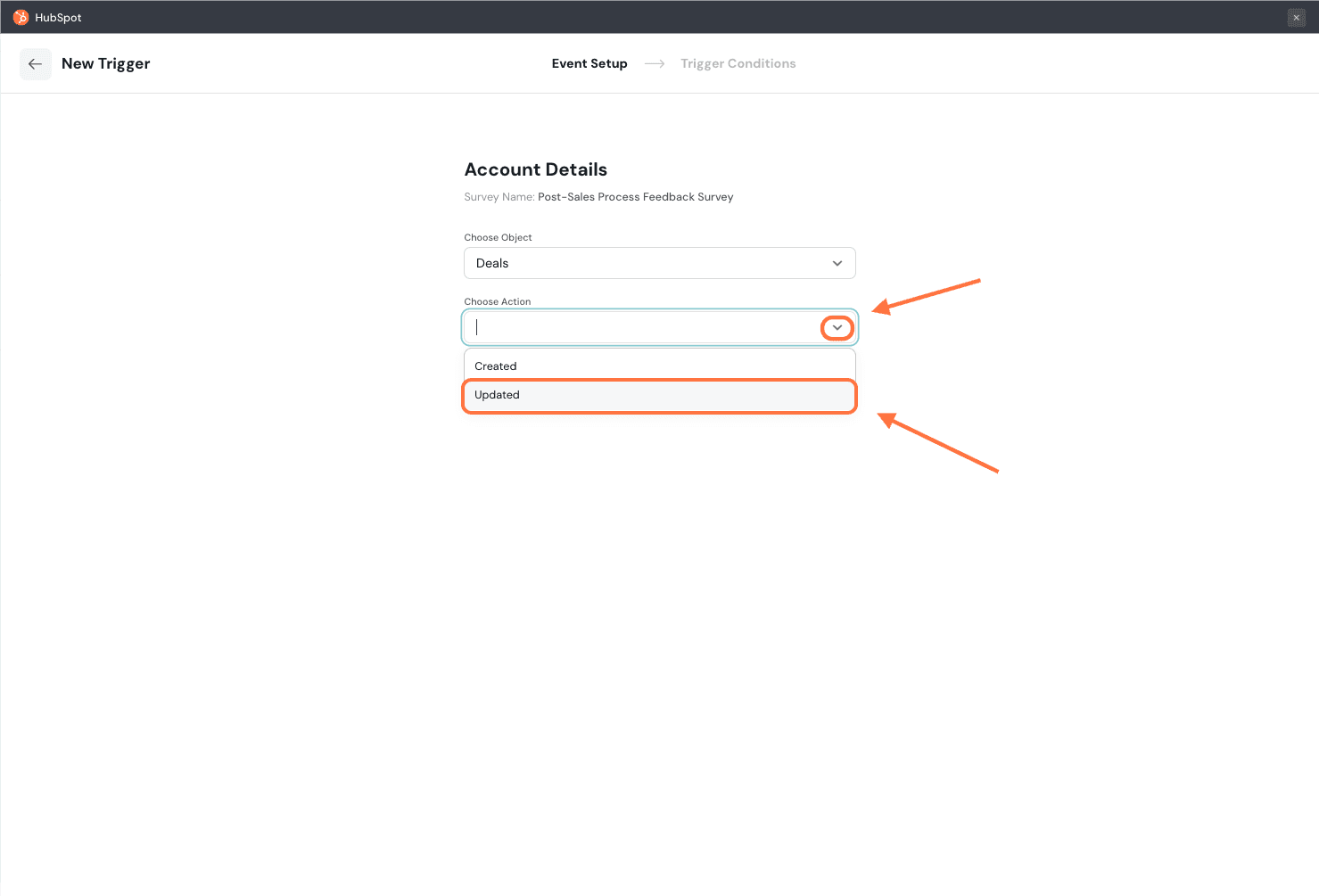1319x896 pixels.
Task: Collapse the Choose Action dropdown chevron
Action: 837,328
